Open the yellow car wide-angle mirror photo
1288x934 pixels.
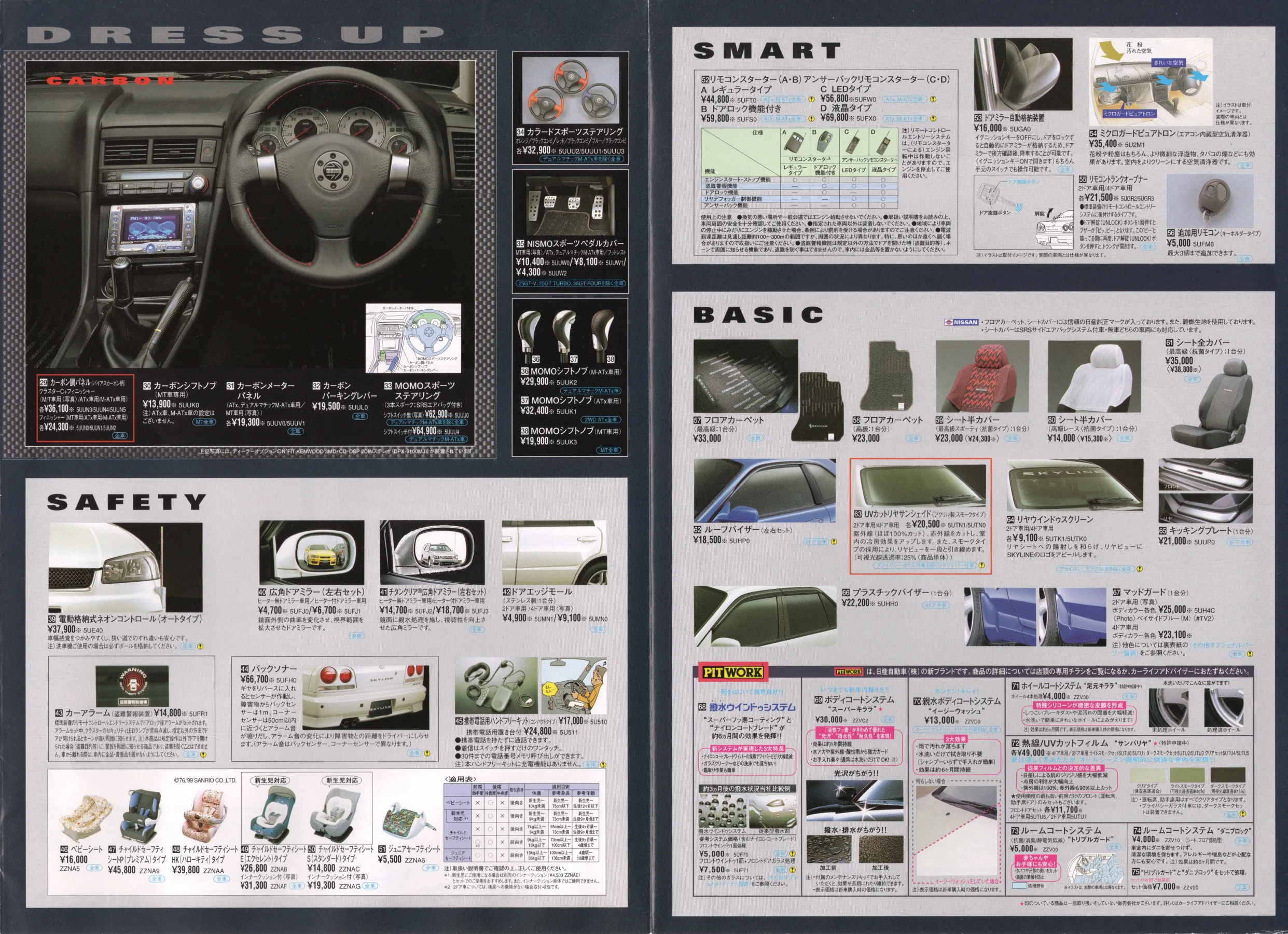click(x=312, y=552)
